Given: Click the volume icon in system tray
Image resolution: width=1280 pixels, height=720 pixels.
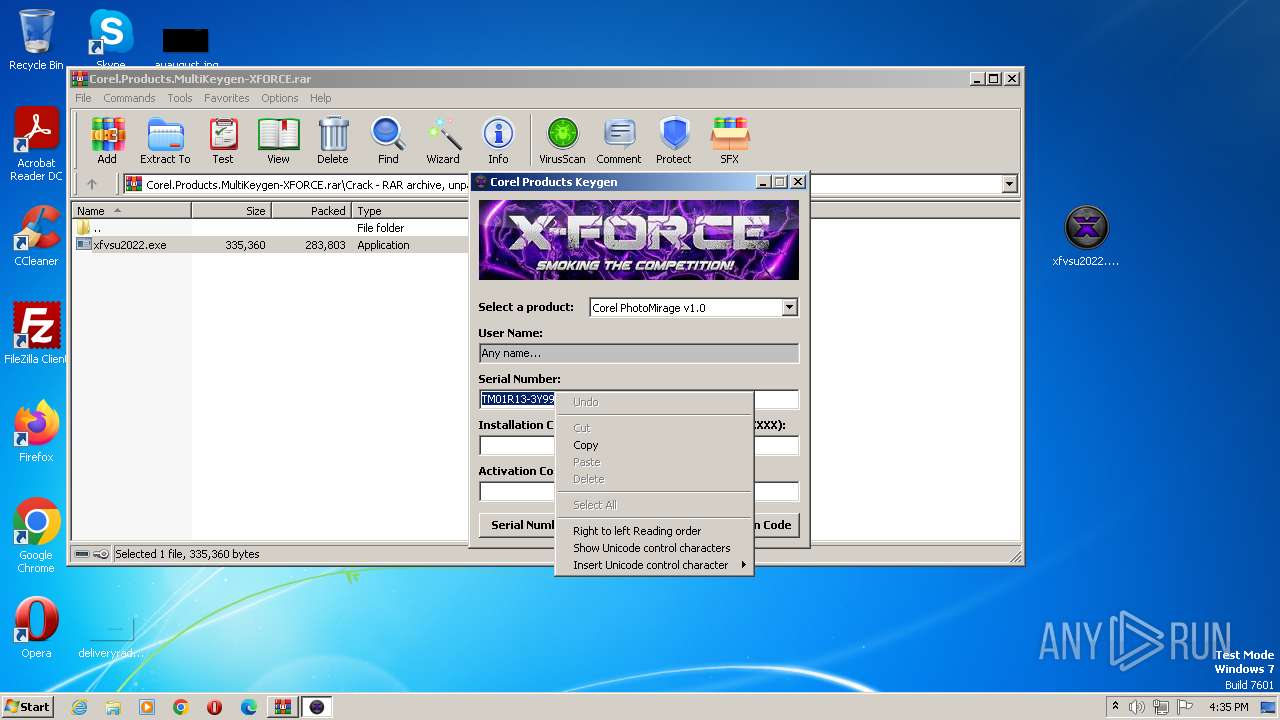Looking at the screenshot, I should pos(1137,707).
